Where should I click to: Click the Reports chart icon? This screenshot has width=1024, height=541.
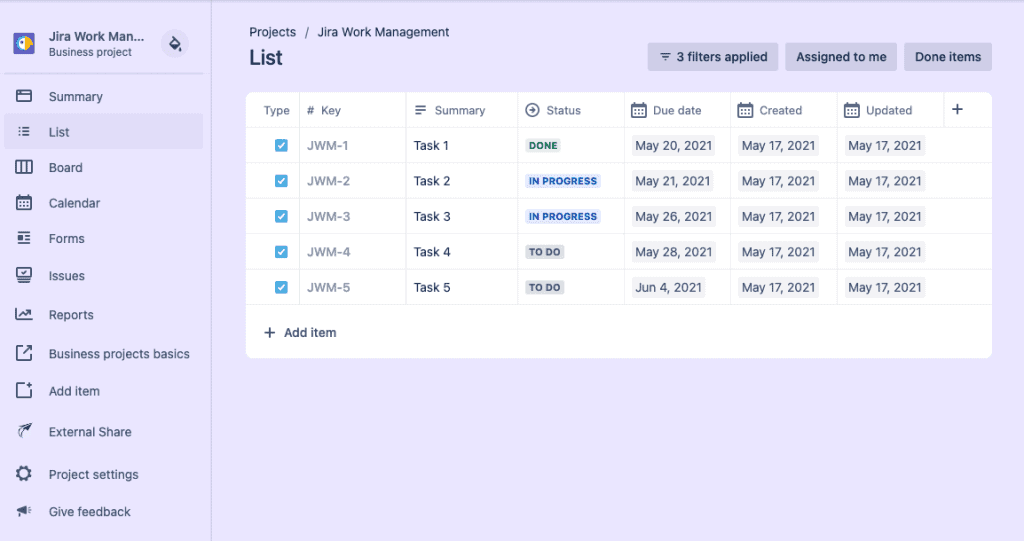pyautogui.click(x=24, y=315)
